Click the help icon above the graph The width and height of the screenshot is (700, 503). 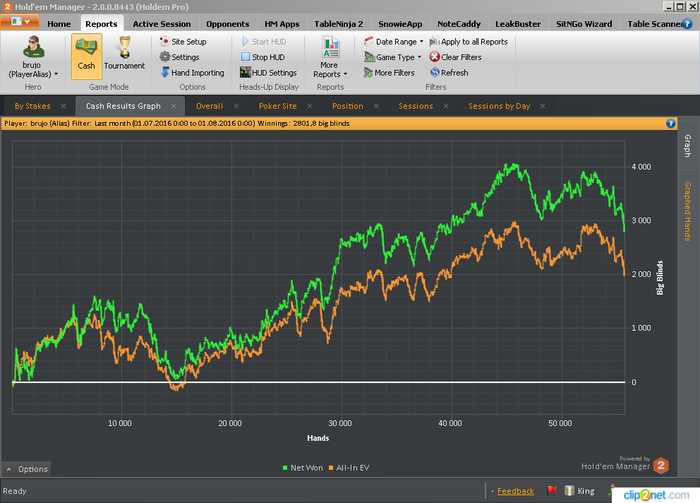coord(671,123)
